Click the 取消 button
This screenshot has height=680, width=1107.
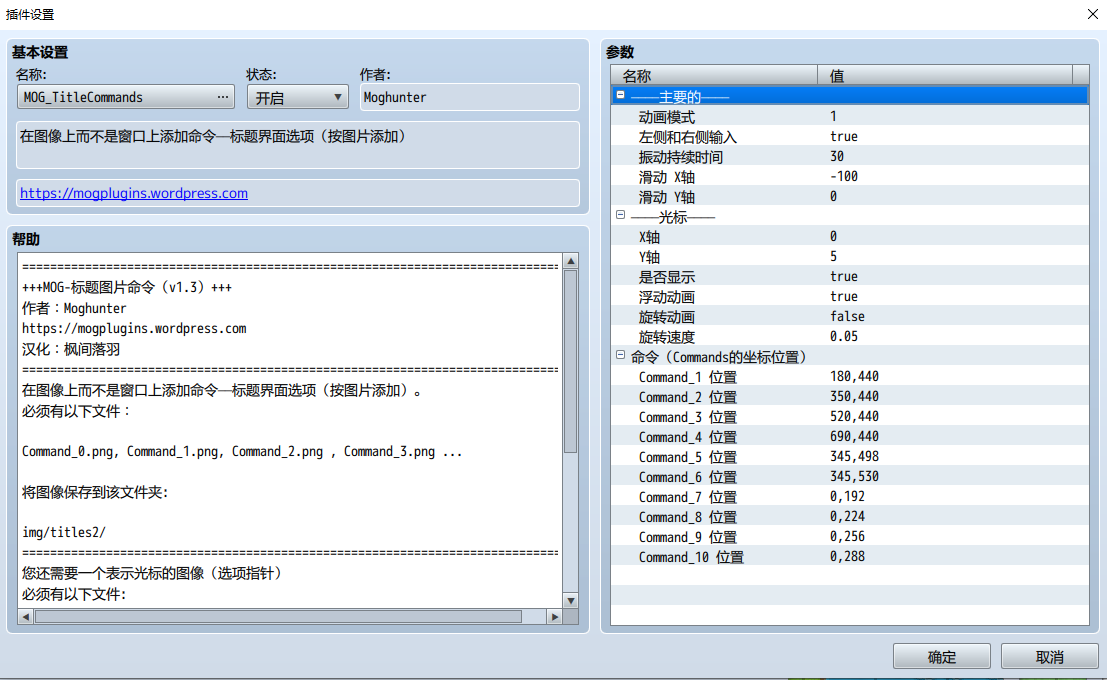[x=1049, y=657]
